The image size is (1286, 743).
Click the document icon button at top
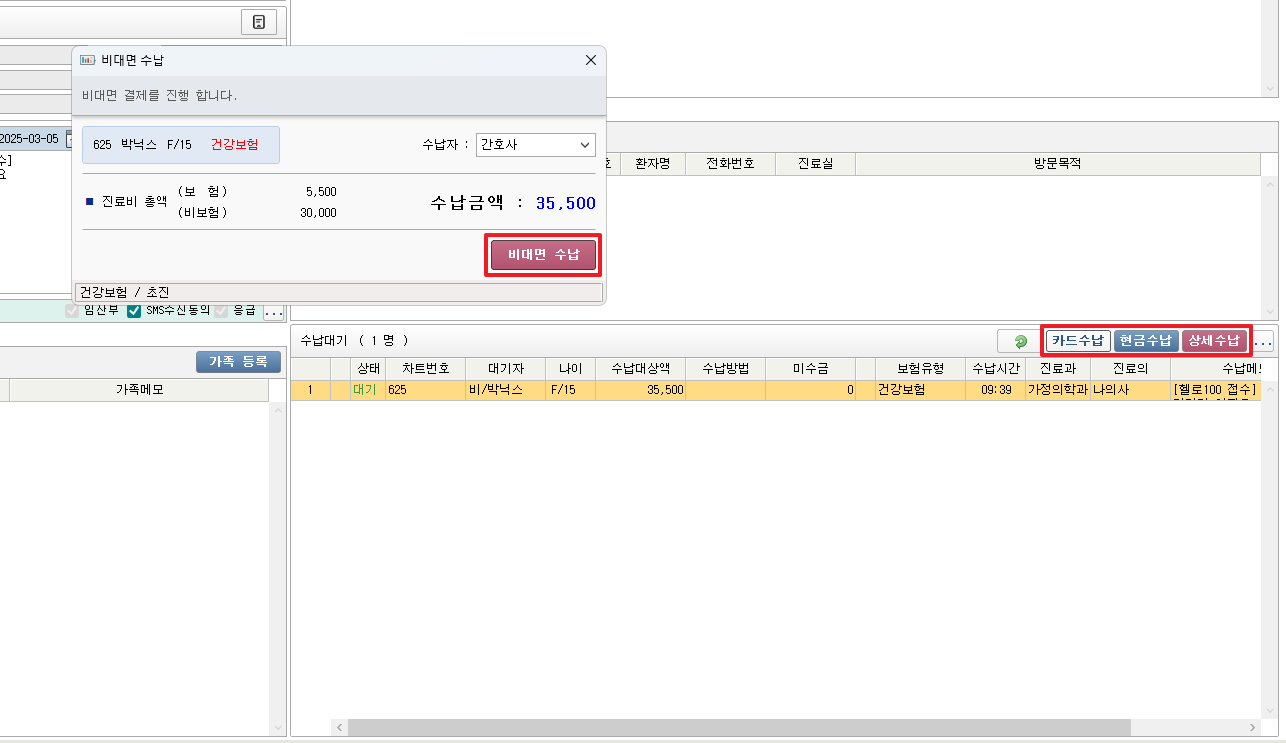259,22
